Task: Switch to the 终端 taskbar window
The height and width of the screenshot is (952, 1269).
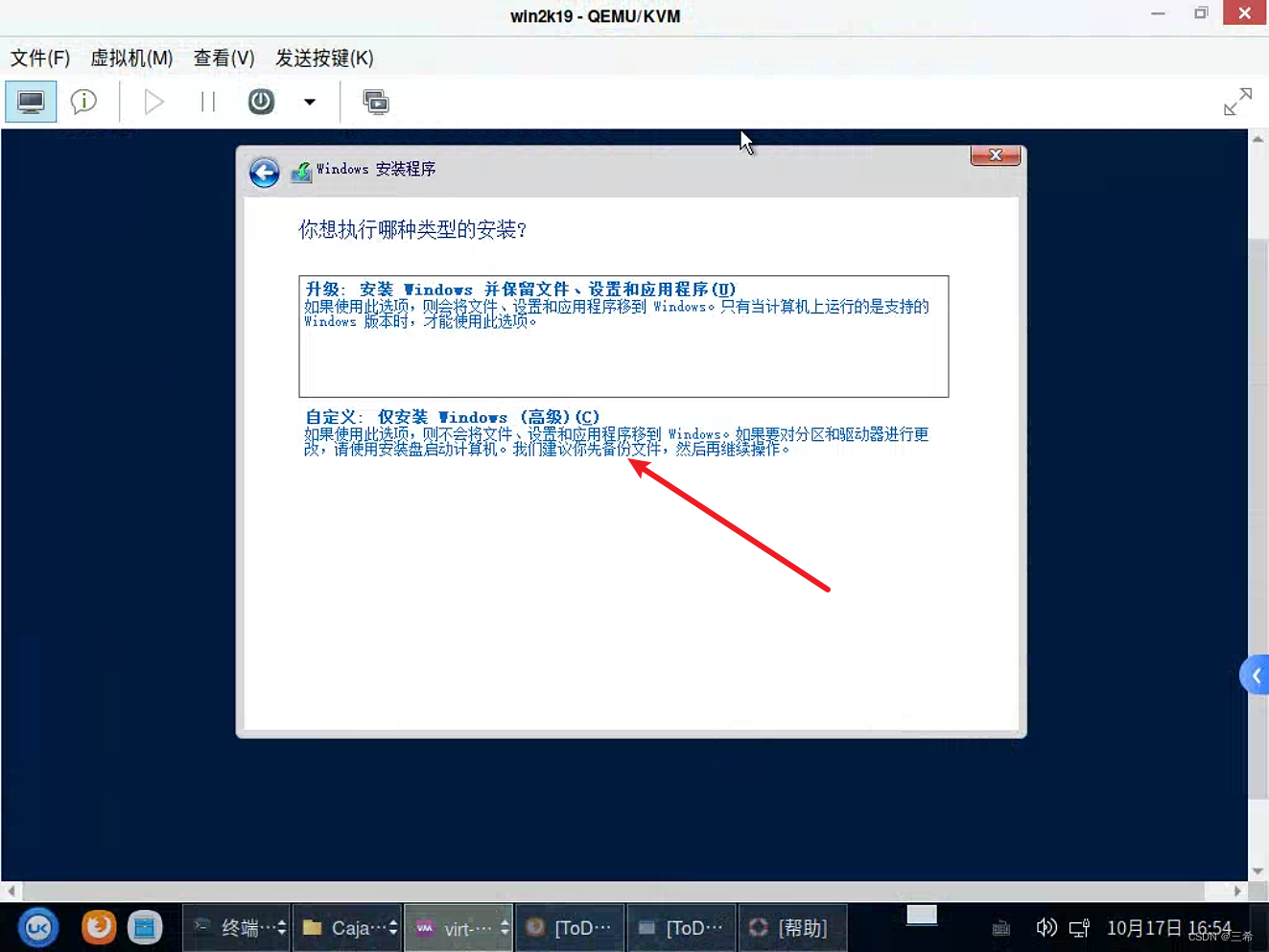Action: pos(236,927)
